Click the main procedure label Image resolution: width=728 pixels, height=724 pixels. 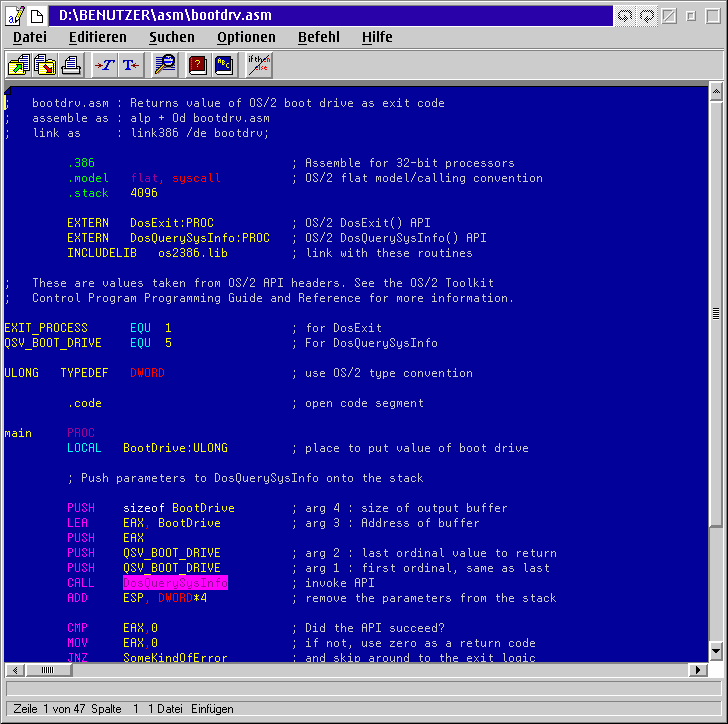(x=18, y=433)
